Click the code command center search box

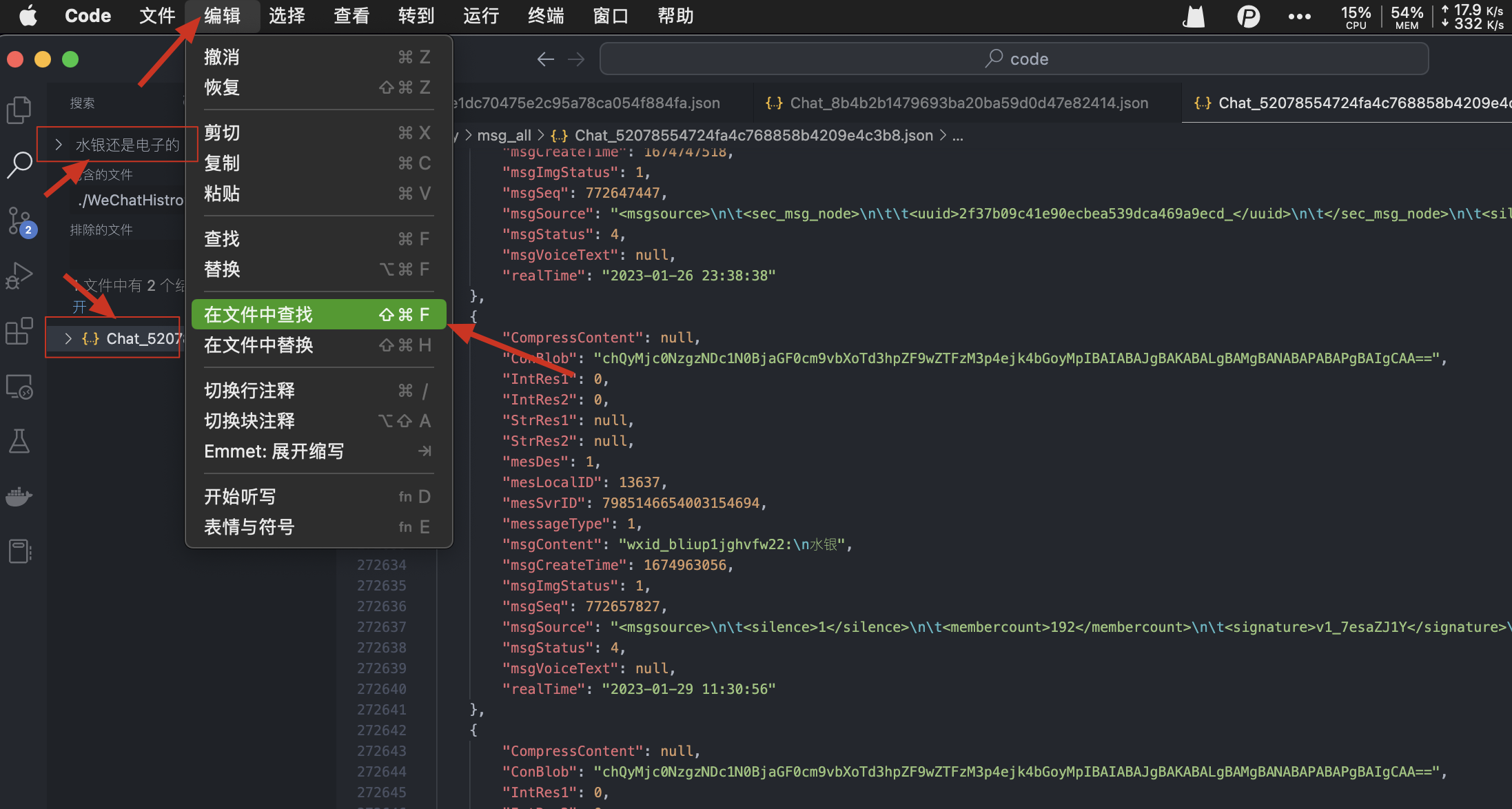pyautogui.click(x=1014, y=59)
